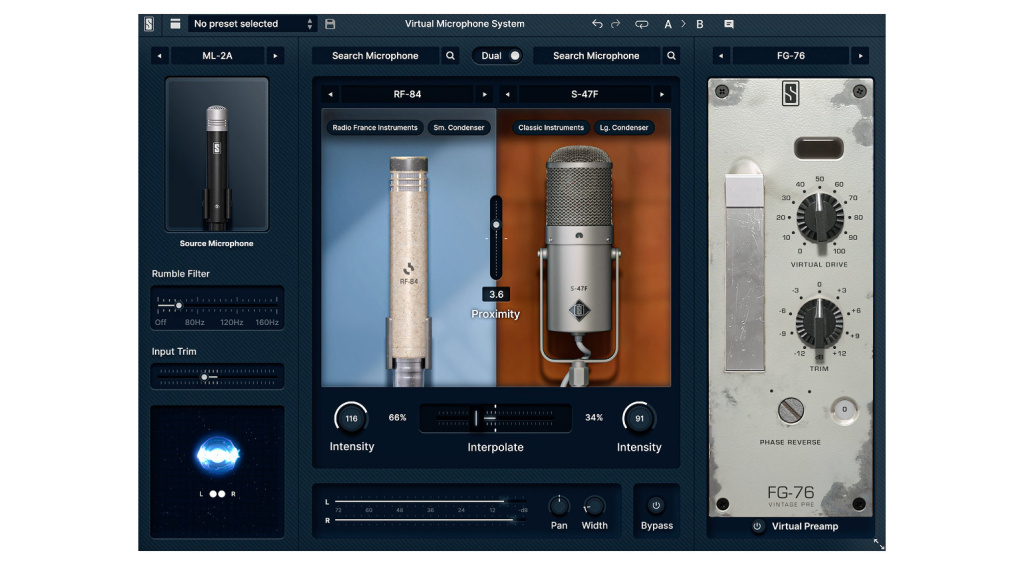Screen dimensions: 1024x565
Task: Save preset with the floppy disk icon
Action: pos(330,24)
